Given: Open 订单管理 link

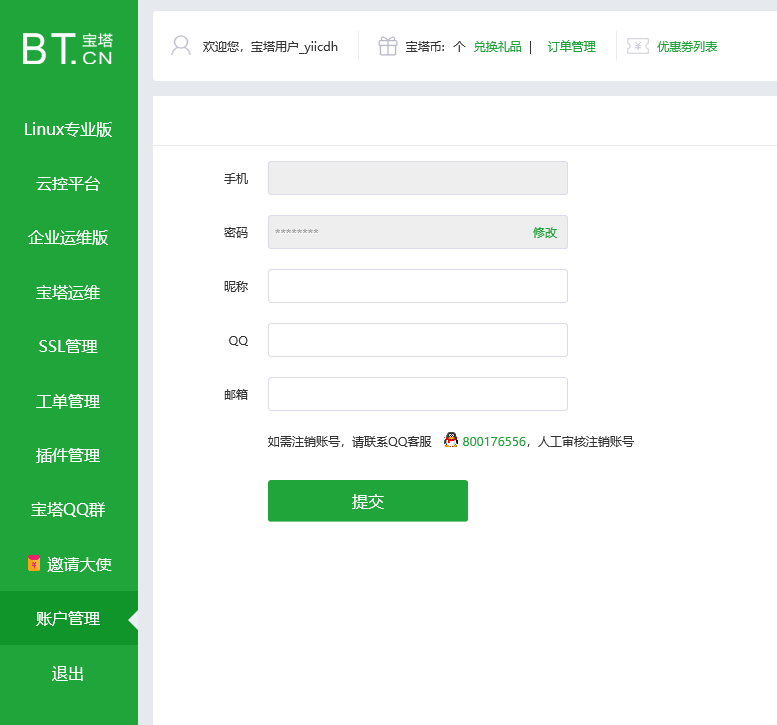Looking at the screenshot, I should click(571, 47).
